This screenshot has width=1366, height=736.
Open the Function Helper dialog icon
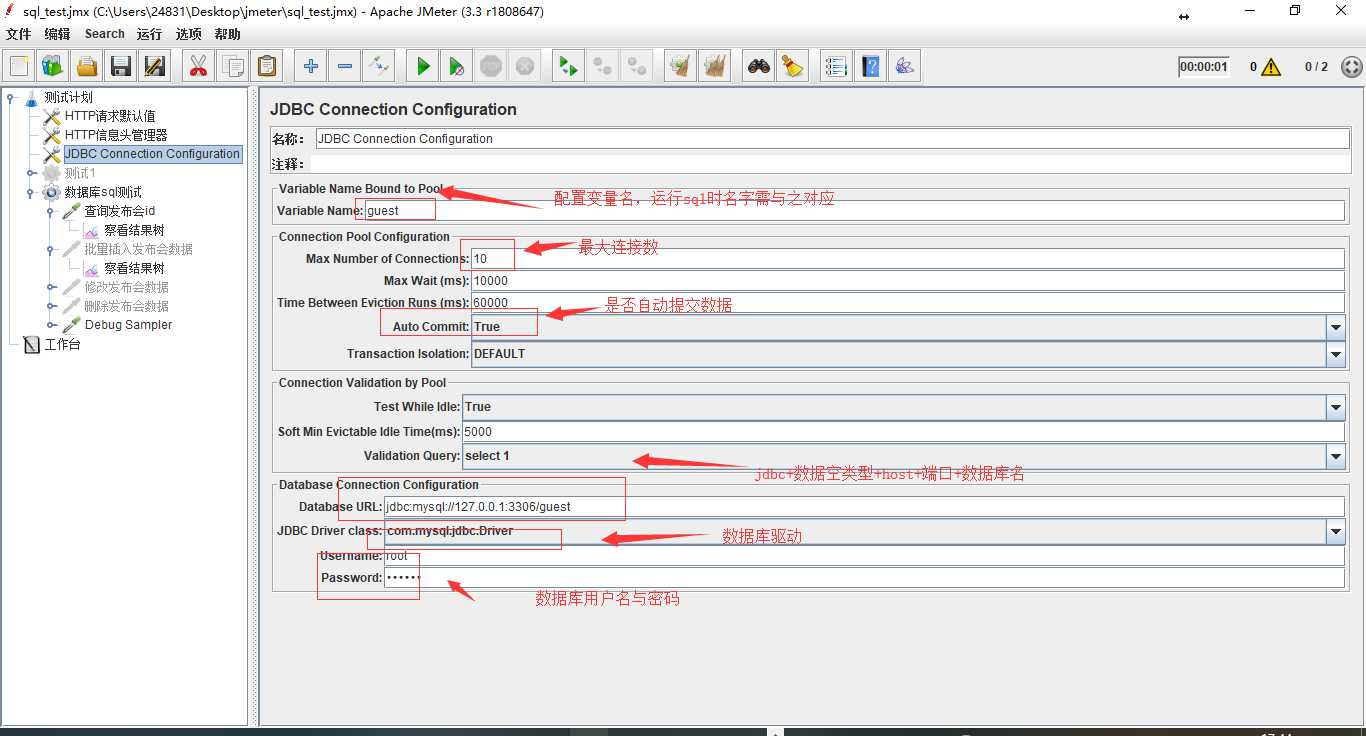click(837, 66)
